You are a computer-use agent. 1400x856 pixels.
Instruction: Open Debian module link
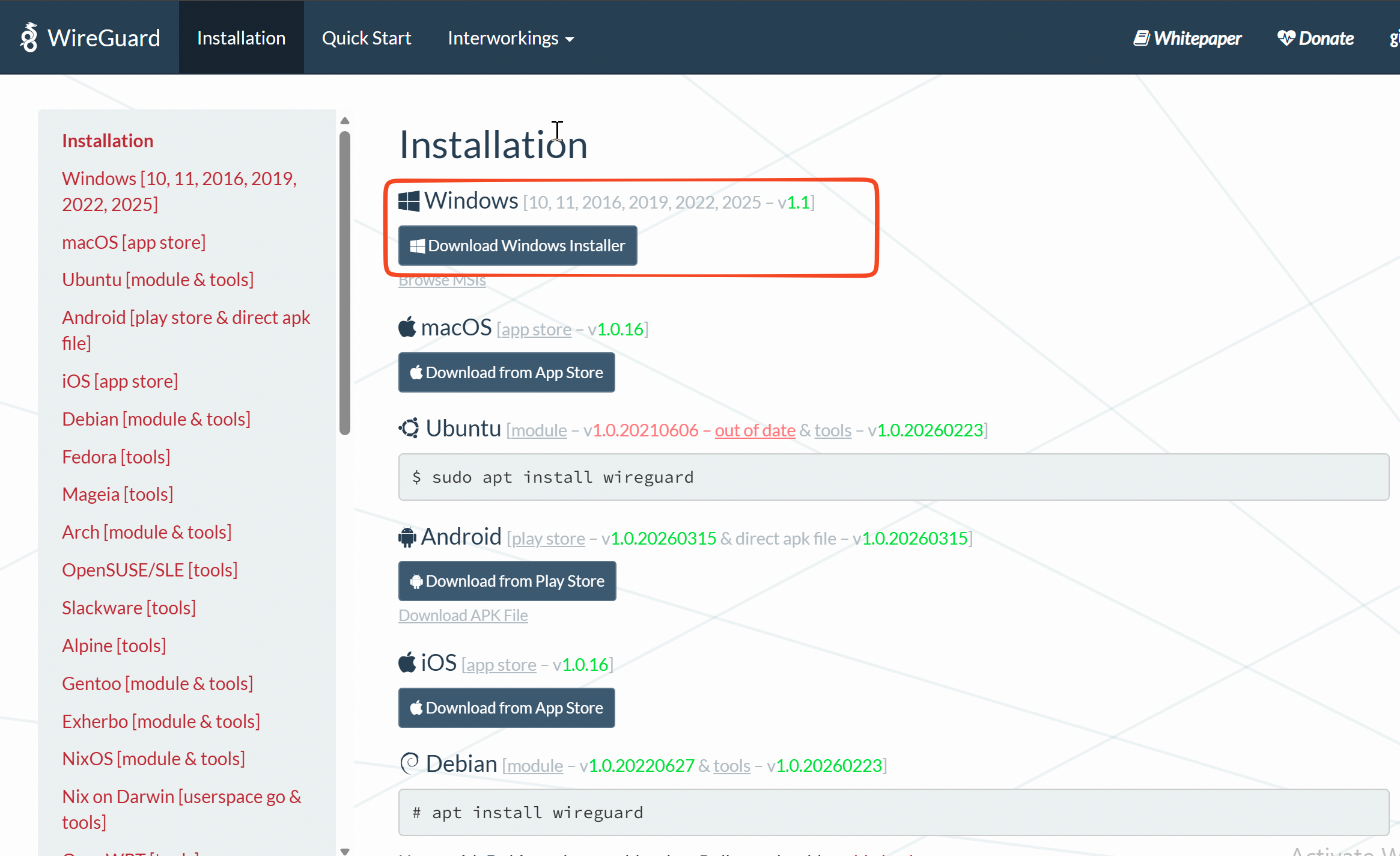coord(535,766)
